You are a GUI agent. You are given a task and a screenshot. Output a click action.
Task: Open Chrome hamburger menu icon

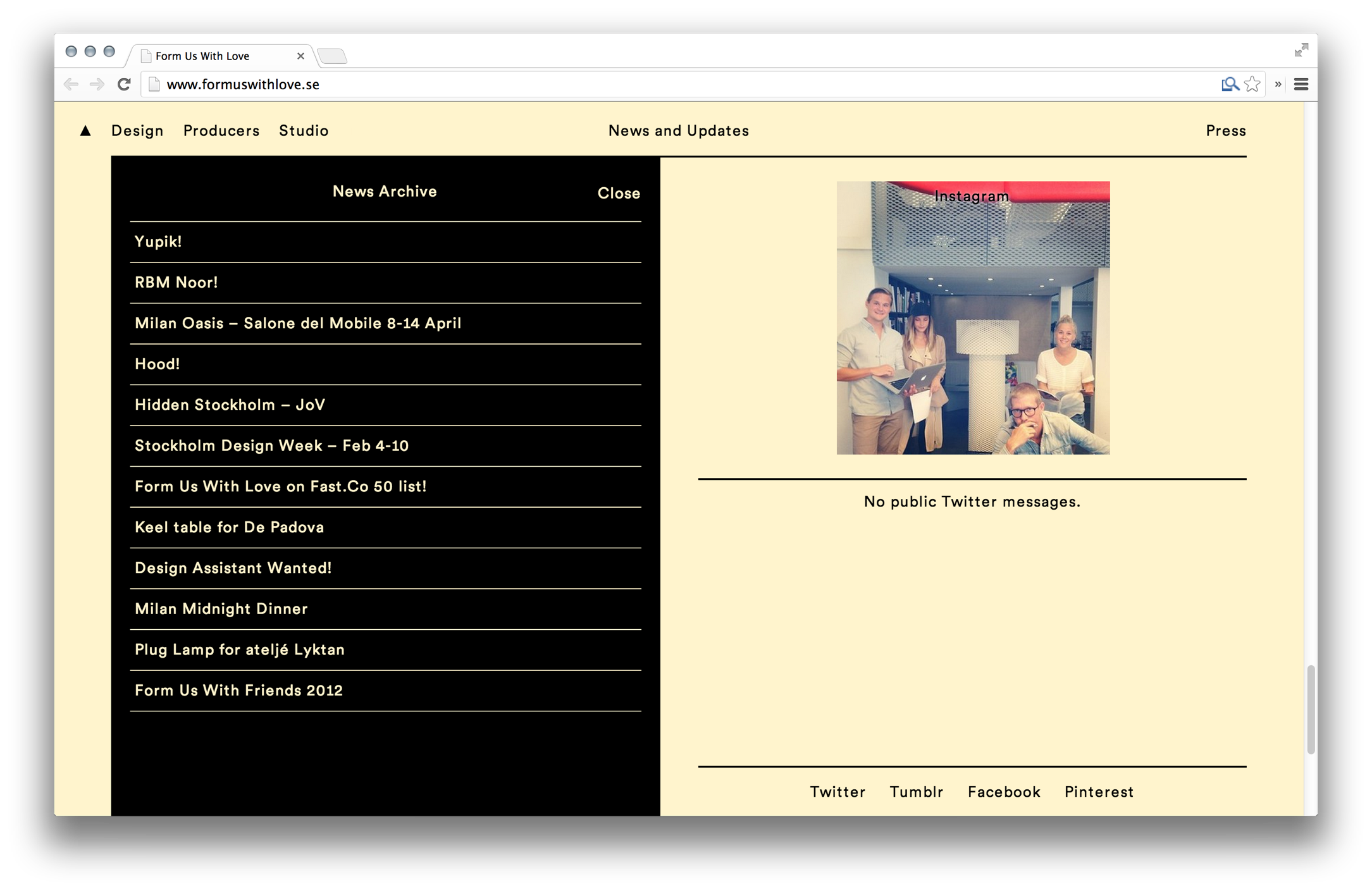[1301, 84]
